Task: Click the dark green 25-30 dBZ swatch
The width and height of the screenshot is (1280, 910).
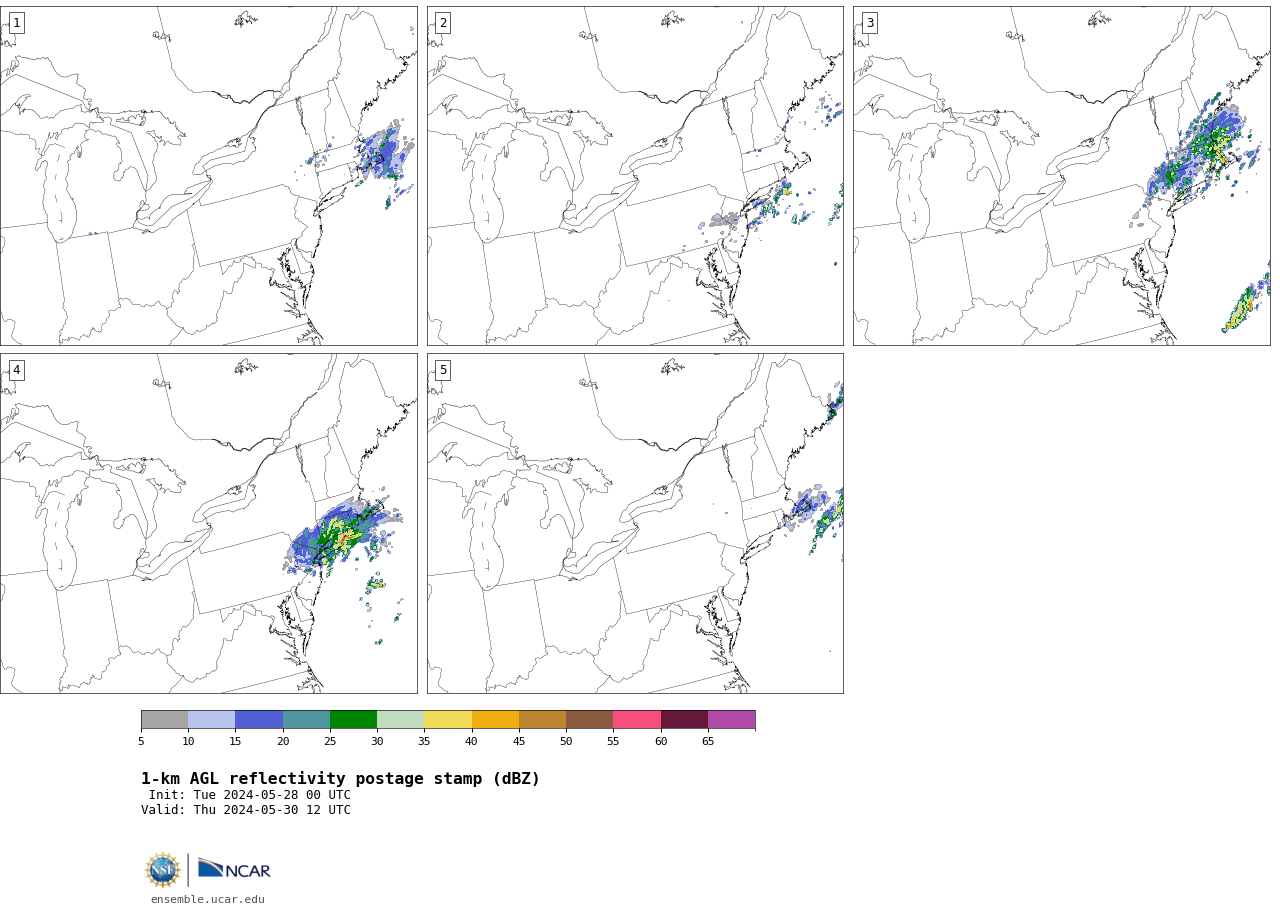Action: (353, 720)
